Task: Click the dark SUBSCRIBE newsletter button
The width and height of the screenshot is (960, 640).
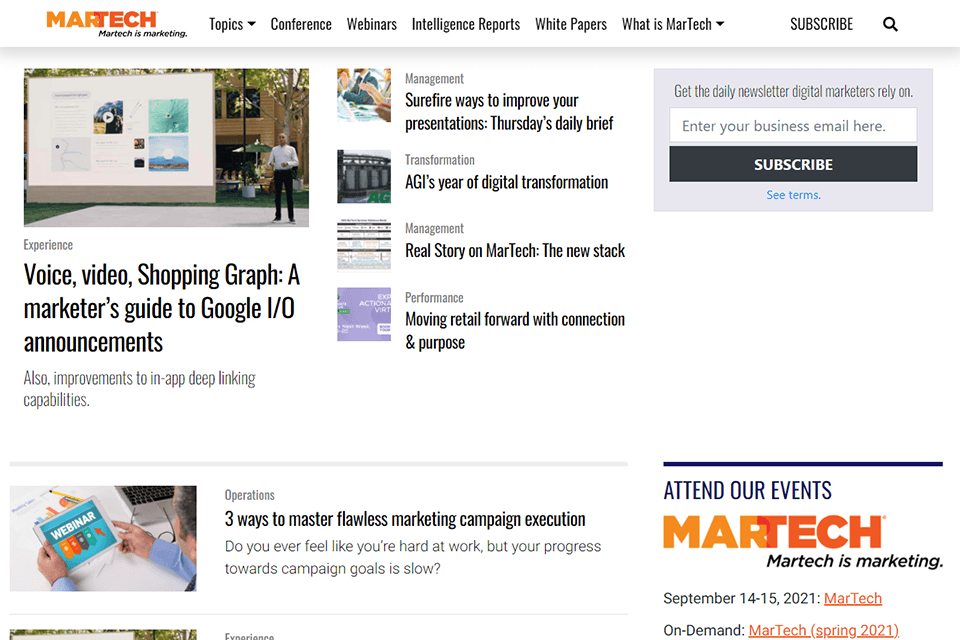Action: click(x=793, y=164)
